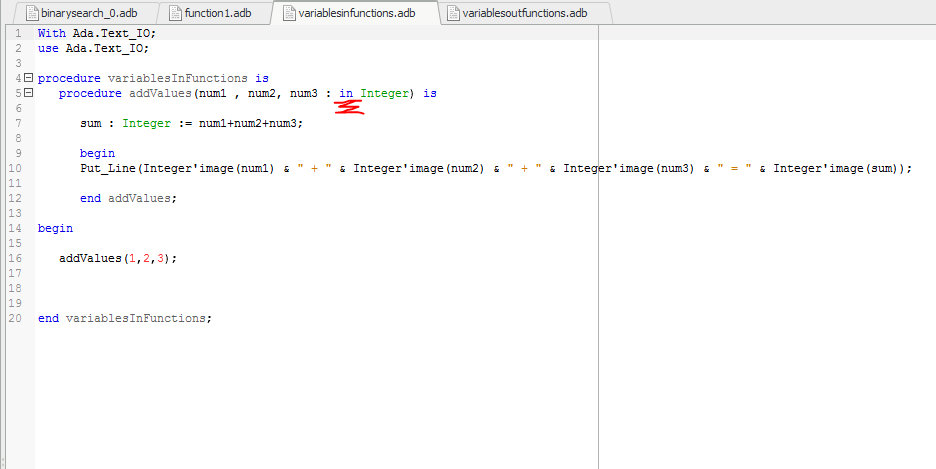The width and height of the screenshot is (936, 469).
Task: Click 'end addValues;' on line 12
Action: click(128, 199)
